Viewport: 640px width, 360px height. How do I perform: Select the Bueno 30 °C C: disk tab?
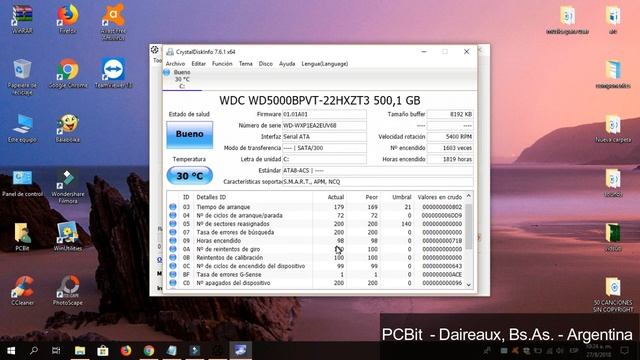pos(182,79)
